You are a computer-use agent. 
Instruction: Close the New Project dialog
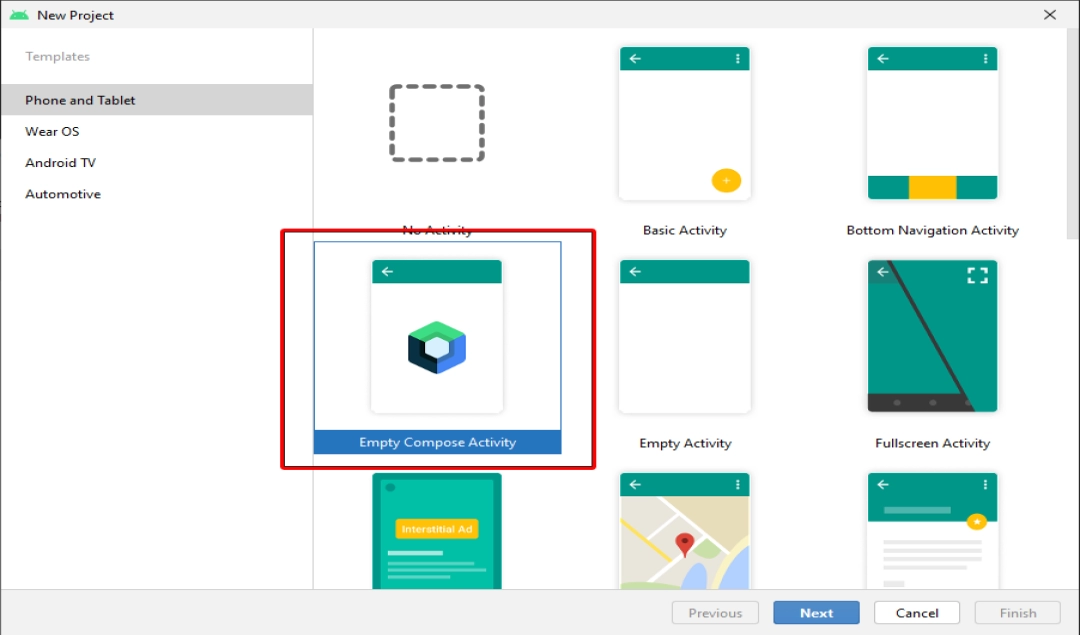click(x=1050, y=14)
